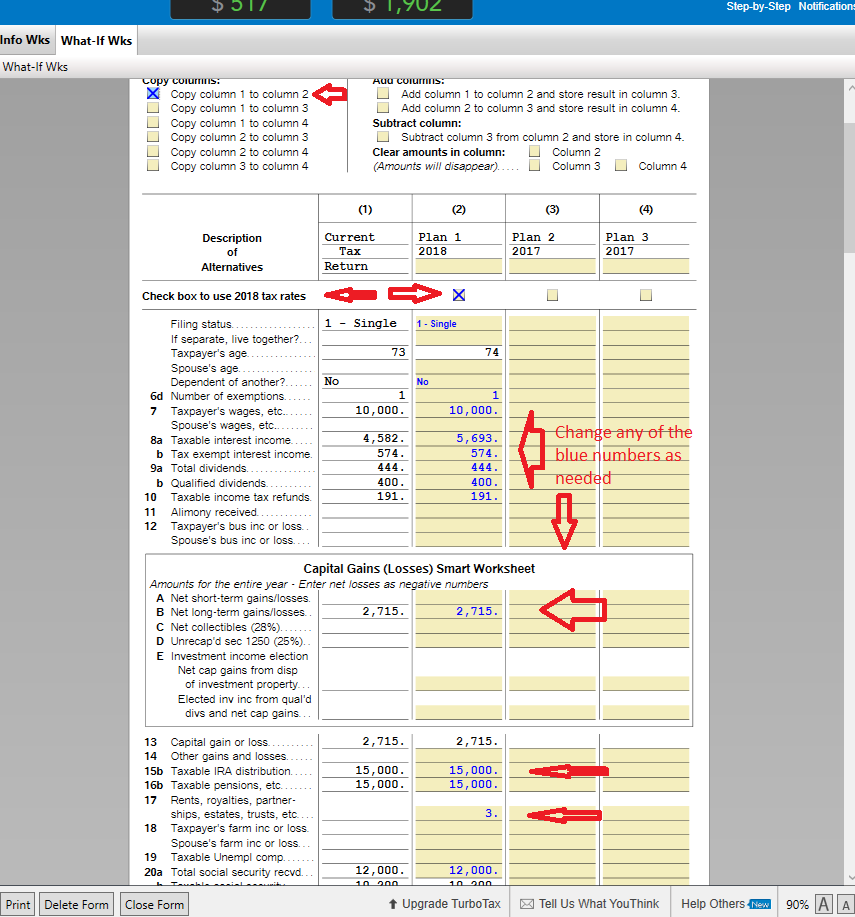Edit Plan 1 taxpayer's wages 10,000

point(458,411)
